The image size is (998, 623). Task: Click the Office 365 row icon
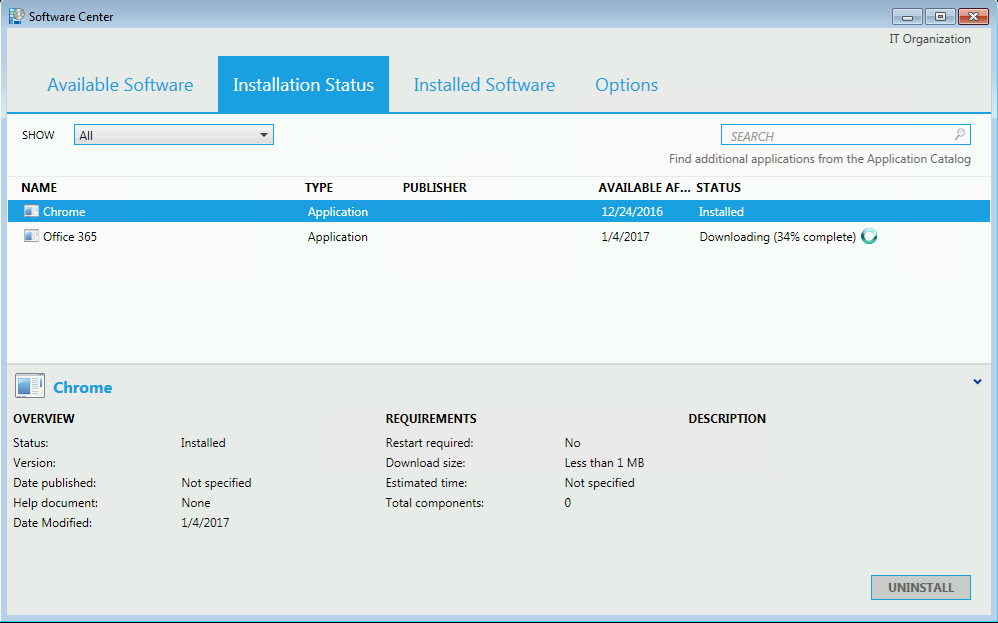click(x=31, y=237)
